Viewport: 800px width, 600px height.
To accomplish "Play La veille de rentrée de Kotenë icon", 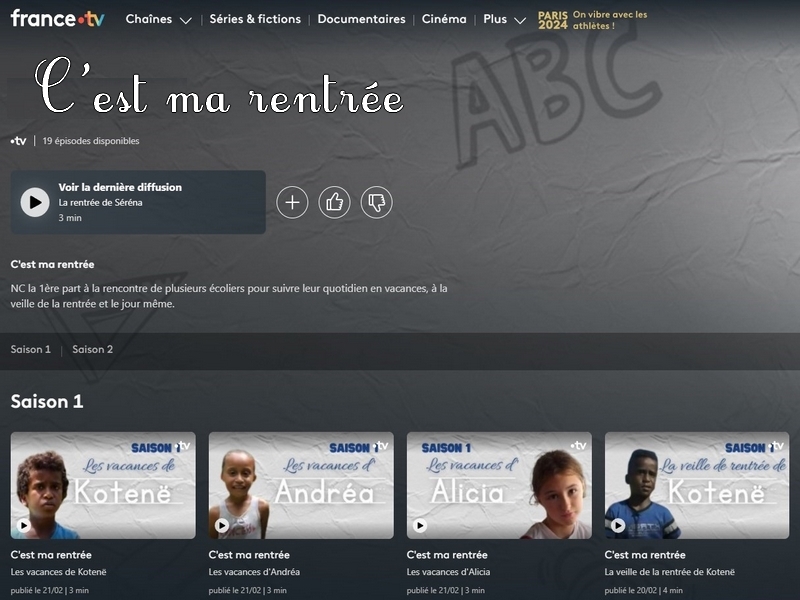I will coord(617,524).
